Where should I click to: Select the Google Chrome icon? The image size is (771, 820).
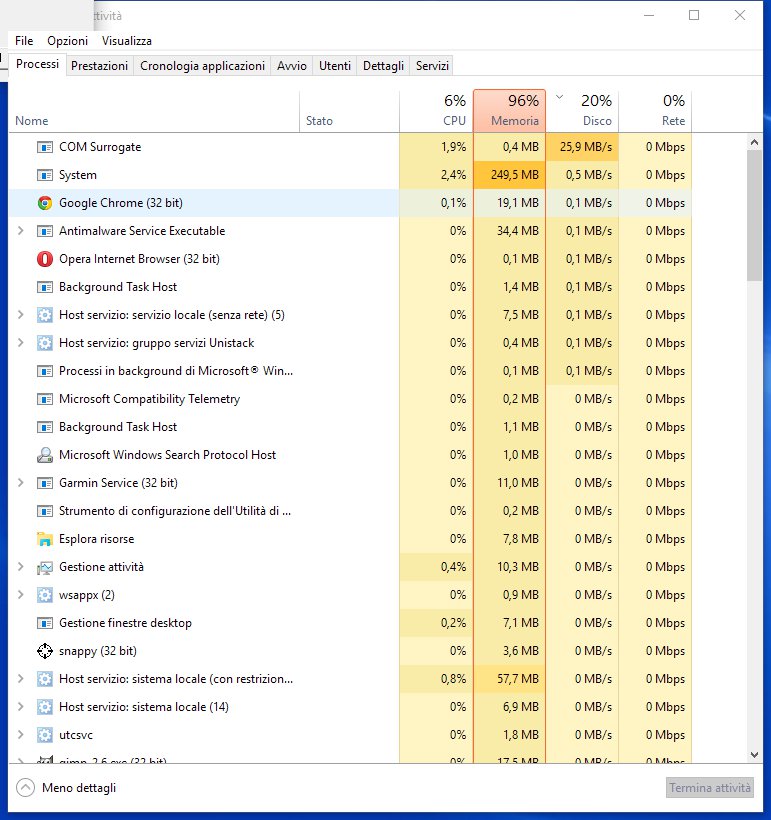click(x=44, y=203)
